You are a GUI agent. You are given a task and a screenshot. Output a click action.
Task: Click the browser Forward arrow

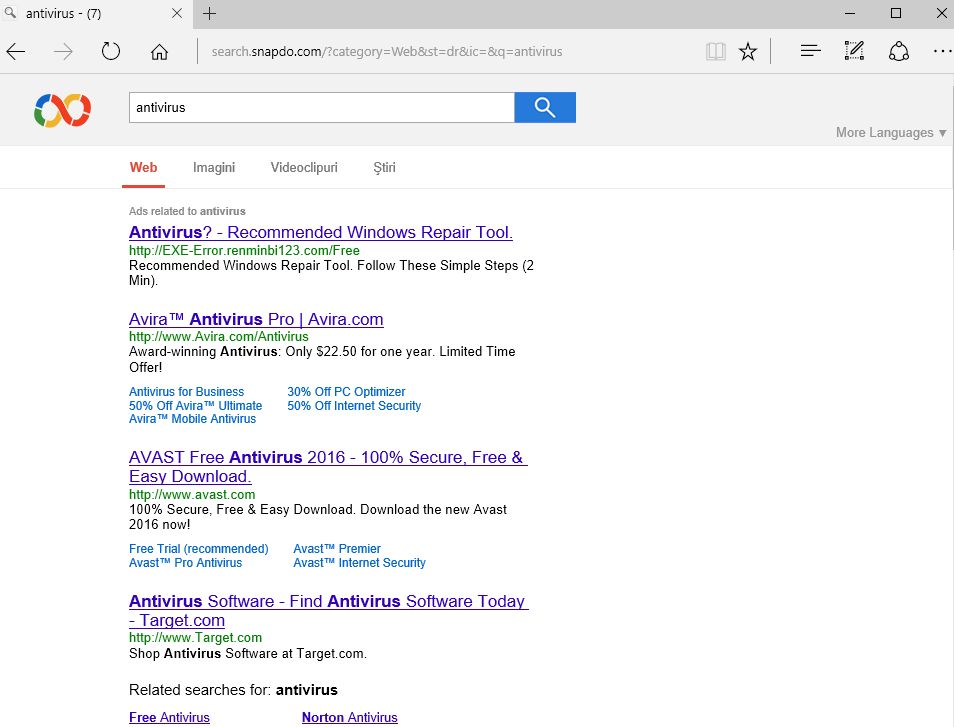tap(63, 52)
